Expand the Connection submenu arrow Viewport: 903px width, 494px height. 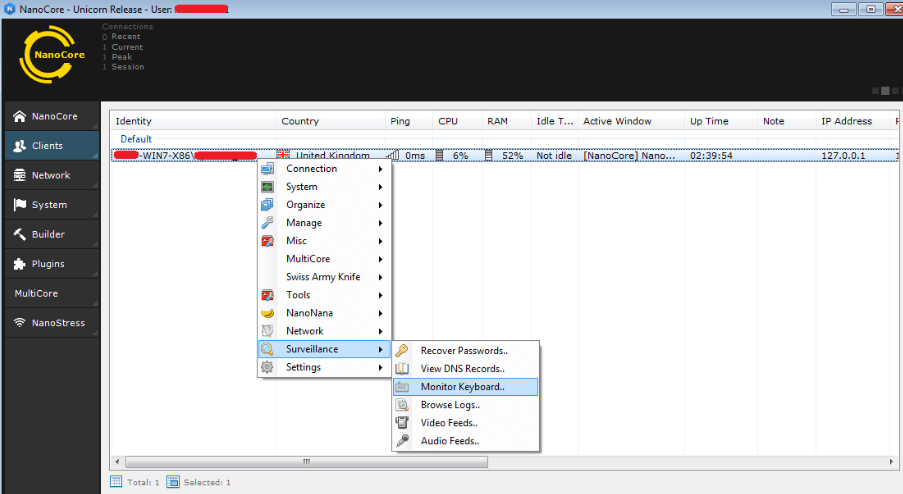coord(380,169)
